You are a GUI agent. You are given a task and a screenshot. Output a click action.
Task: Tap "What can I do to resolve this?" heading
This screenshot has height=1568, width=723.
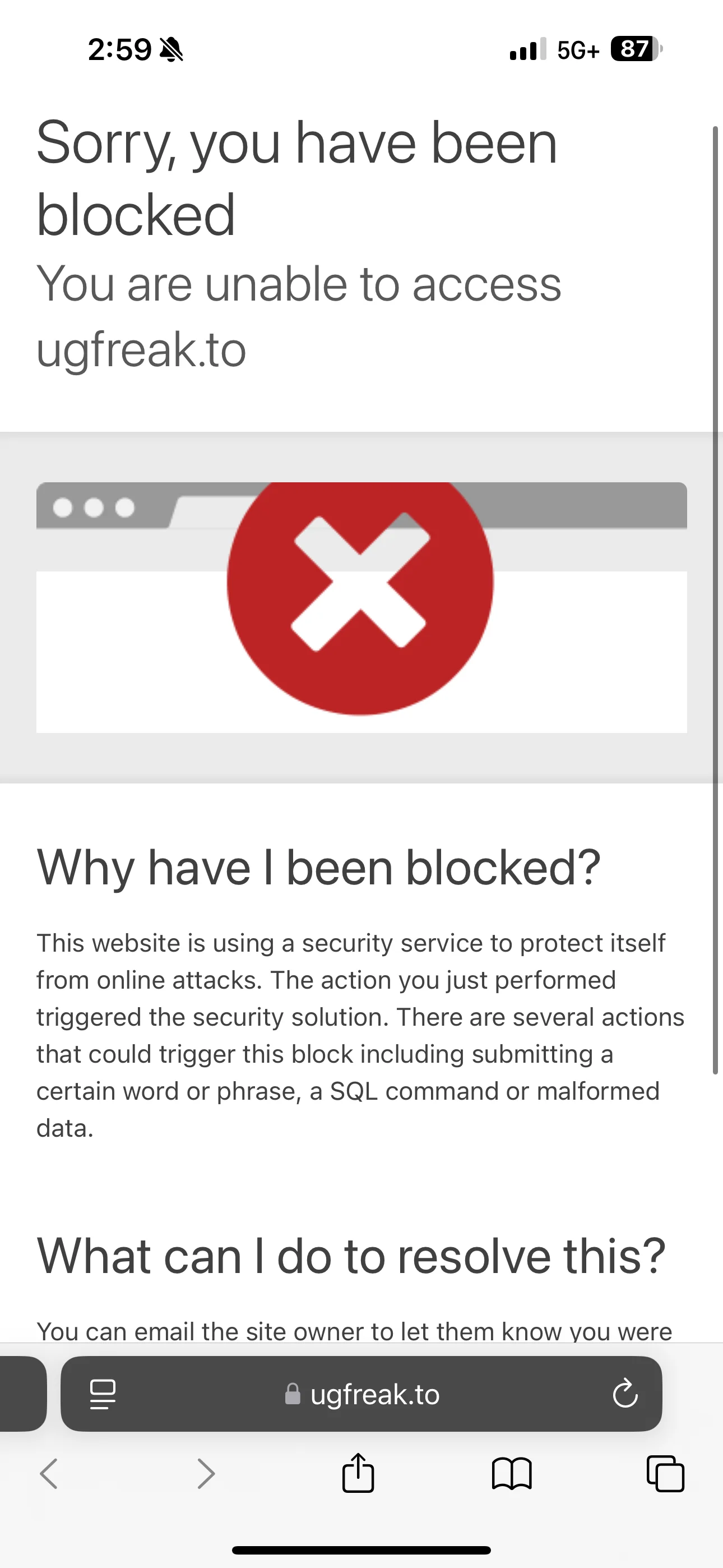pyautogui.click(x=351, y=1256)
